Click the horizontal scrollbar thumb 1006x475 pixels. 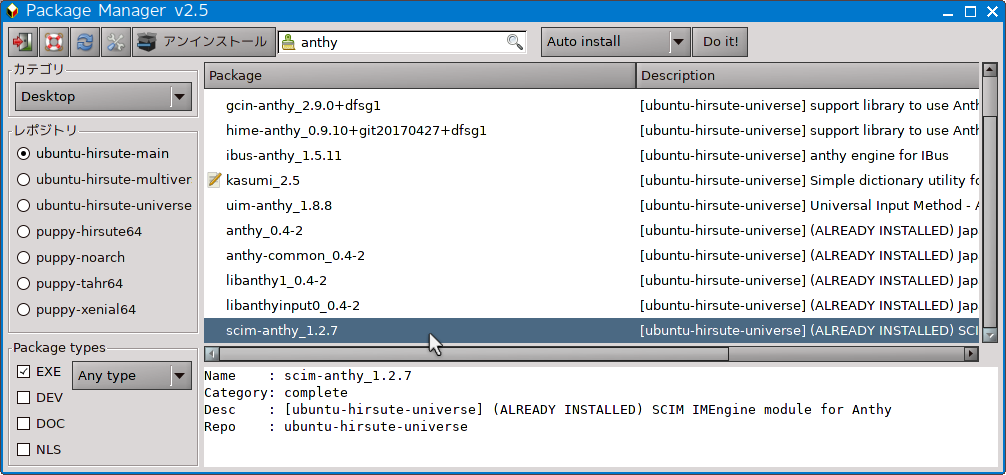[x=473, y=354]
